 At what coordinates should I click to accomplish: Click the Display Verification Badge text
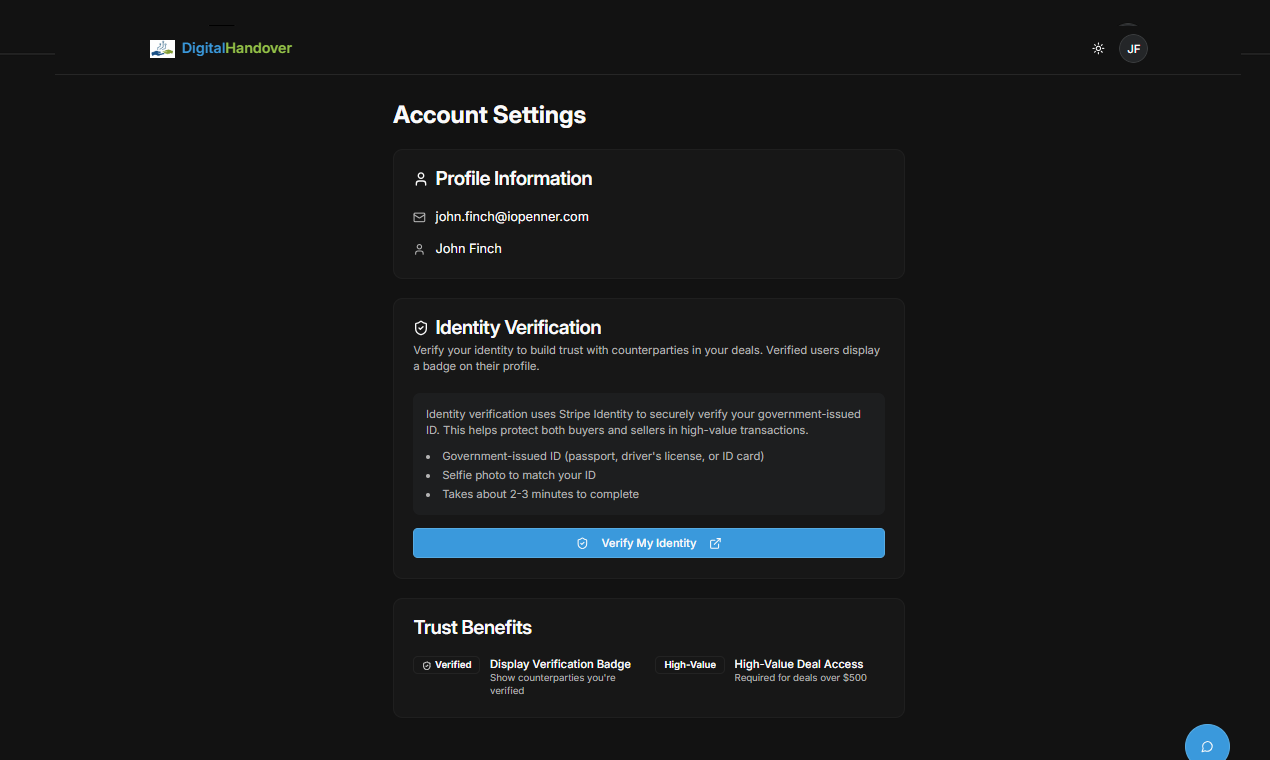click(560, 664)
